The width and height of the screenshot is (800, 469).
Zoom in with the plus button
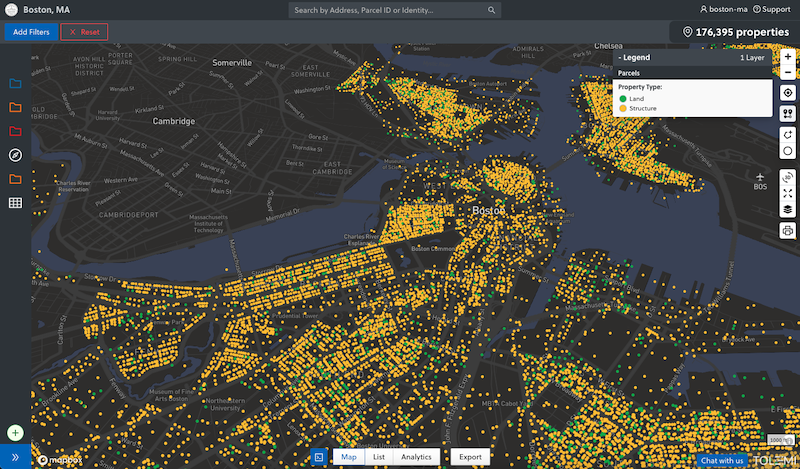coord(788,58)
